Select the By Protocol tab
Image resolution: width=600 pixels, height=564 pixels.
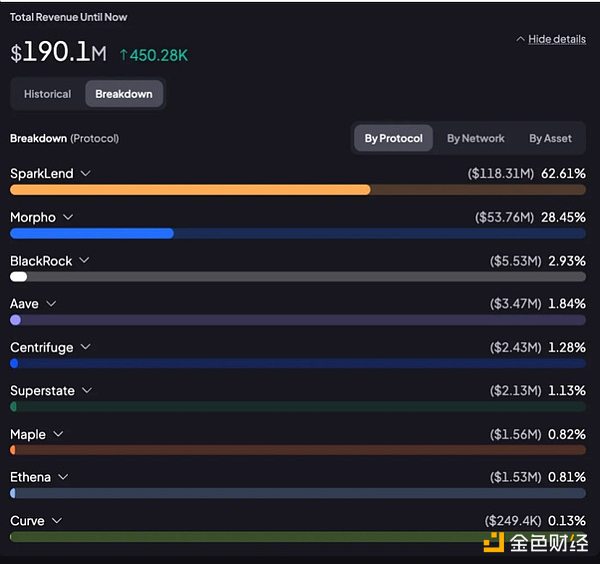pos(393,138)
